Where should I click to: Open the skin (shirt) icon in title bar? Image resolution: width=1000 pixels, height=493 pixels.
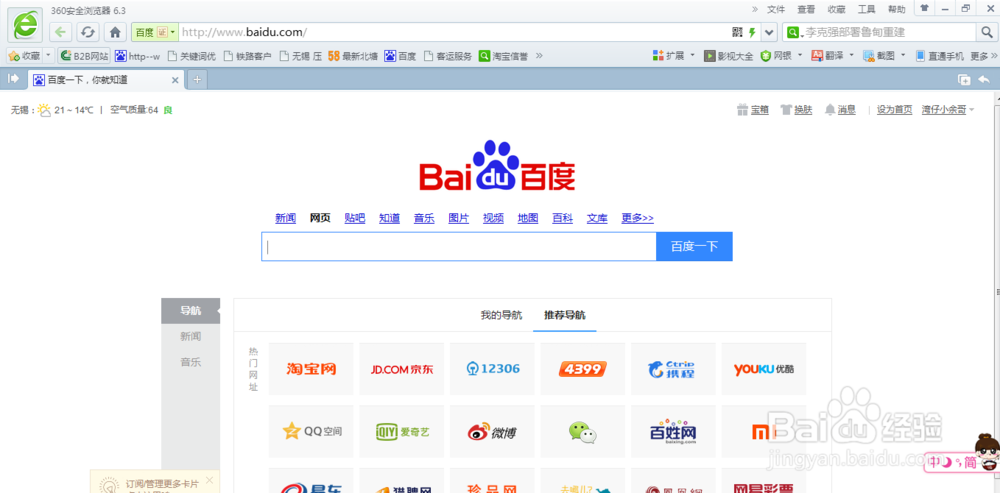coord(924,8)
